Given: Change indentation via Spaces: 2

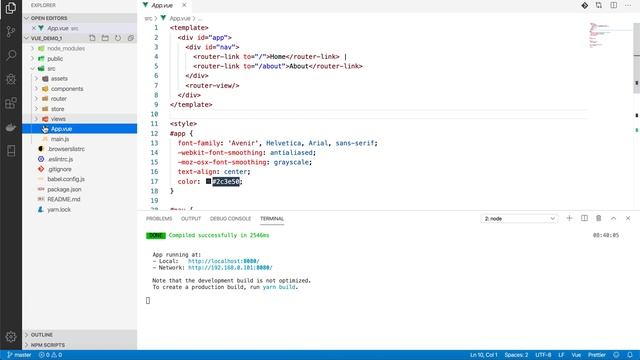Looking at the screenshot, I should pyautogui.click(x=516, y=355).
